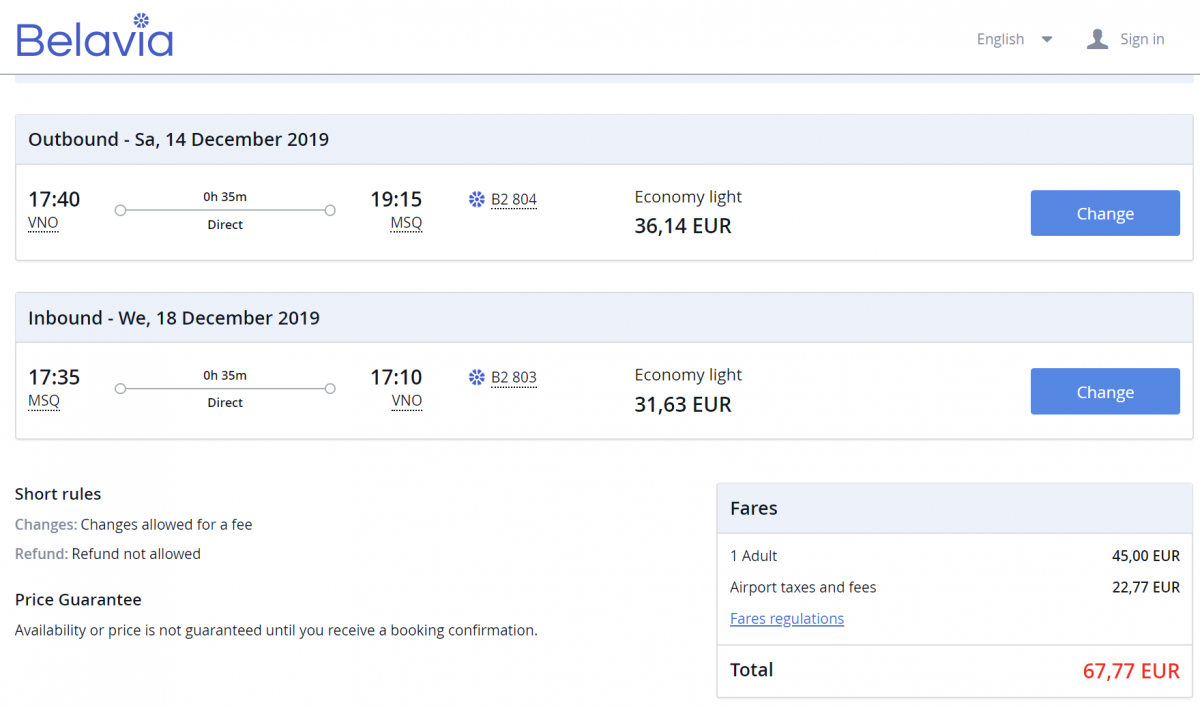Change the inbound flight
The height and width of the screenshot is (707, 1200).
point(1105,392)
